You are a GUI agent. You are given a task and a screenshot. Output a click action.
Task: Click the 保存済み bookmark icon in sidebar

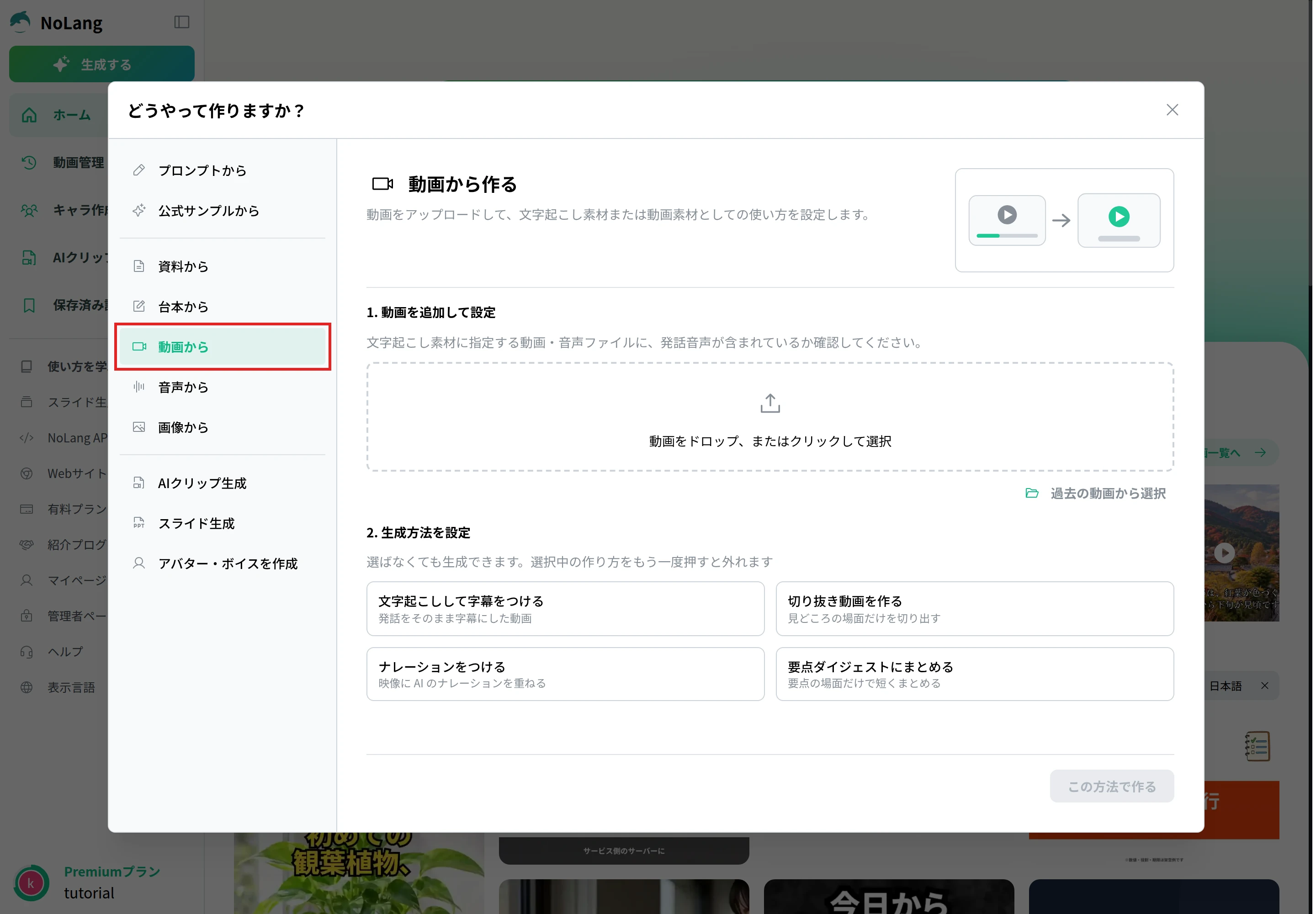[29, 305]
